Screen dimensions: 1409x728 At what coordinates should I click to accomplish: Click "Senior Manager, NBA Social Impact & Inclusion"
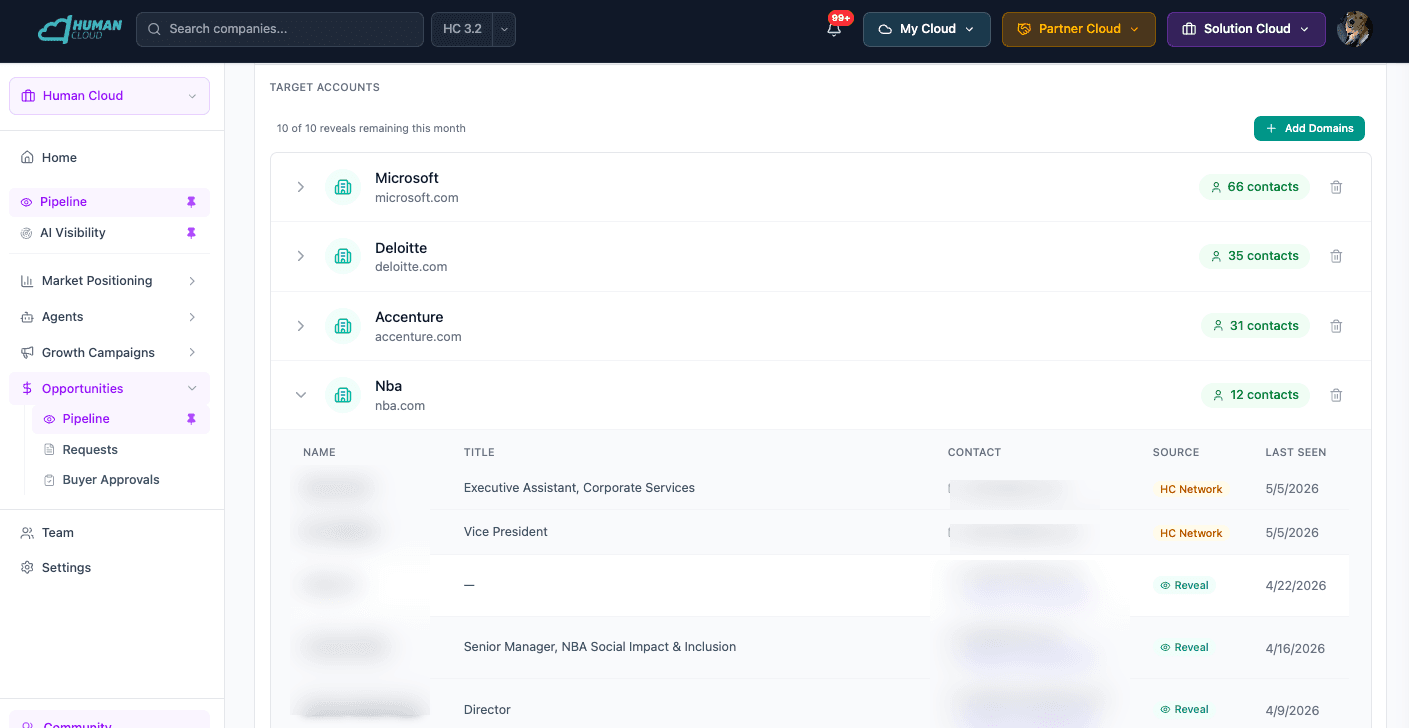coord(600,647)
